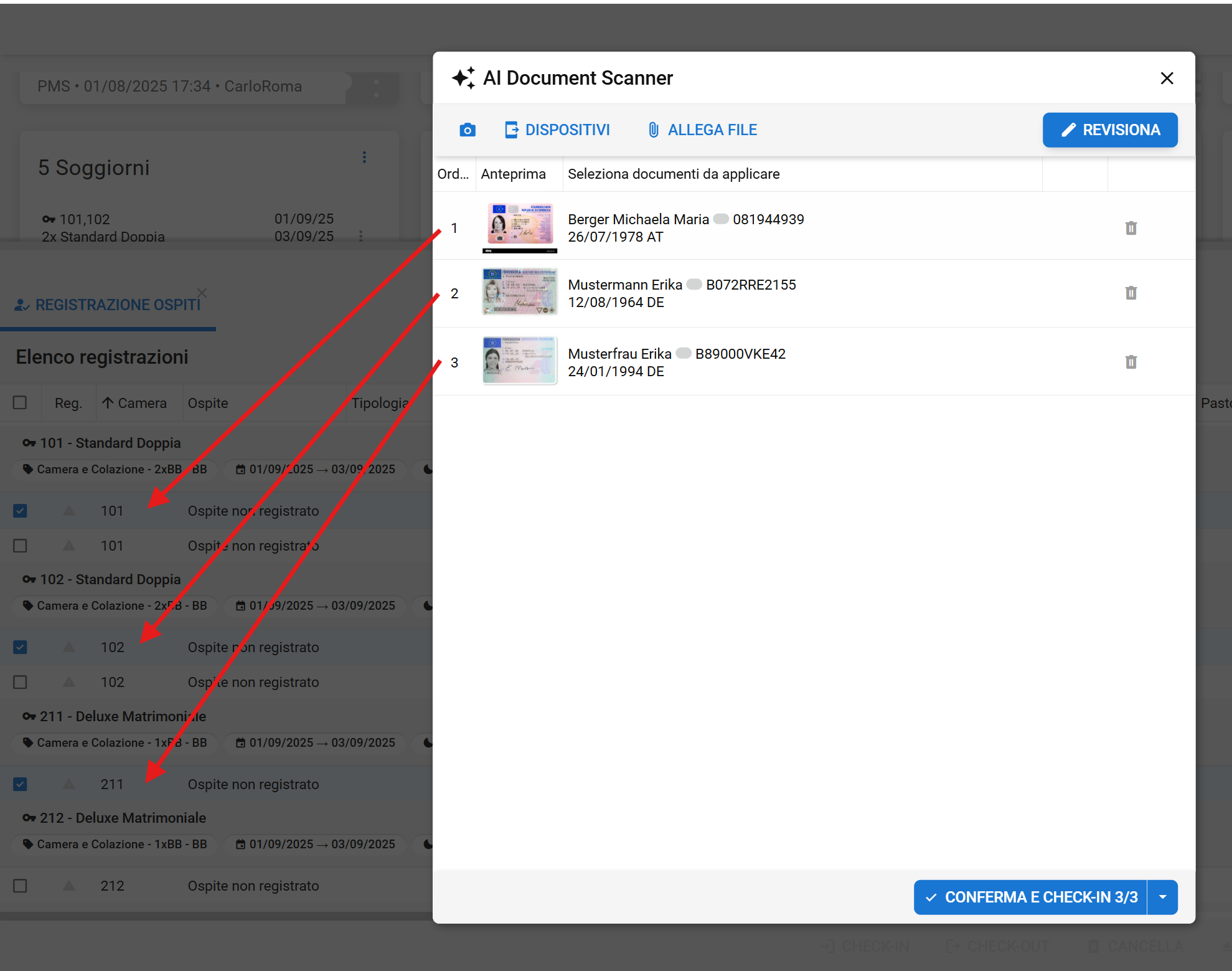This screenshot has height=971, width=1232.
Task: Open Dispositivi option in scanner toolbar
Action: pos(557,130)
